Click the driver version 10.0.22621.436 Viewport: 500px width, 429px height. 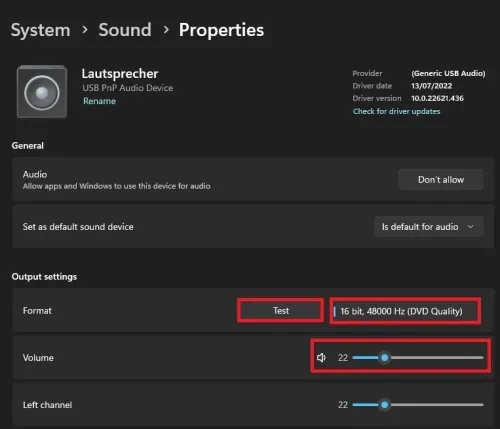click(437, 98)
